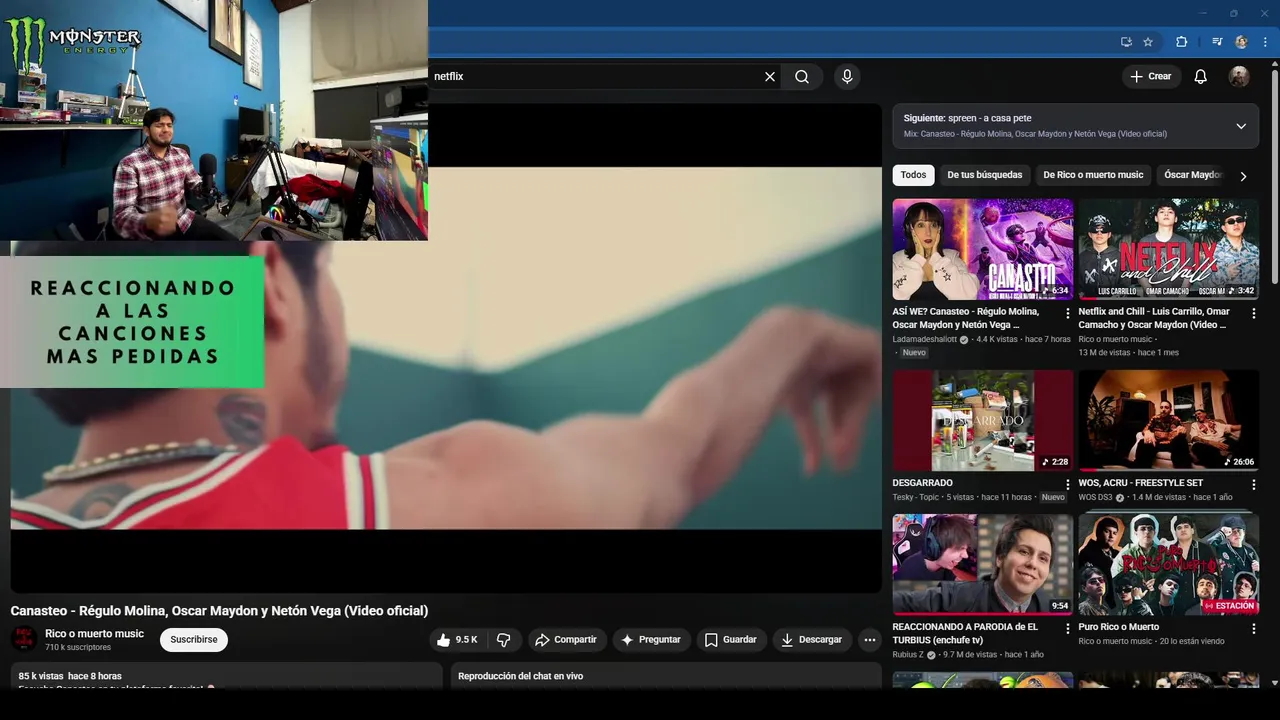Click ASÍ WE? Canasteo video title
This screenshot has width=1280, height=720.
(966, 318)
